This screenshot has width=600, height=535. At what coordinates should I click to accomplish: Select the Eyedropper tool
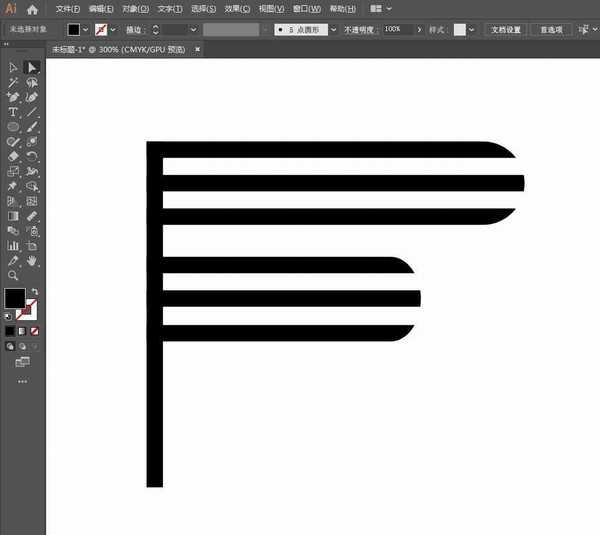pyautogui.click(x=13, y=260)
